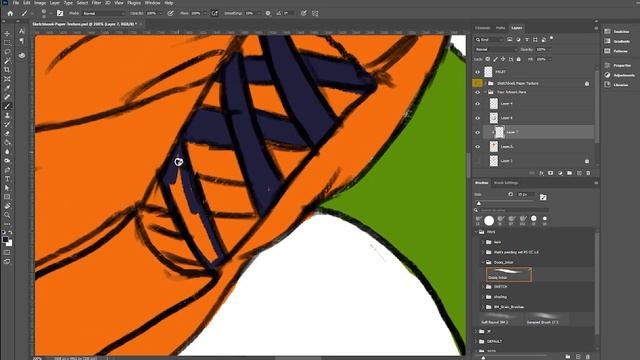Open the Swatches panel
Image resolution: width=640 pixels, height=360 pixels.
point(617,31)
